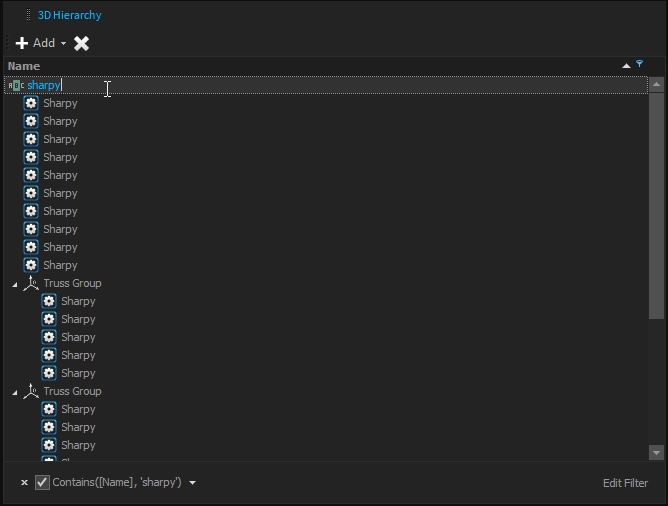
Task: Select the topmost Sharpy fixture gear icon
Action: click(x=31, y=103)
